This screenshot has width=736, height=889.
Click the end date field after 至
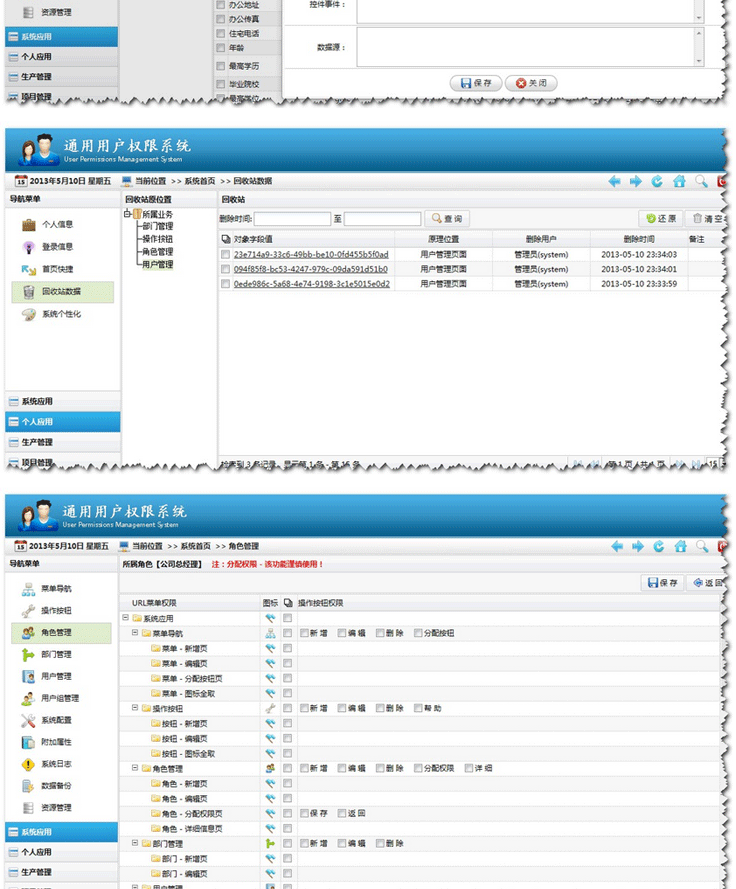click(383, 219)
